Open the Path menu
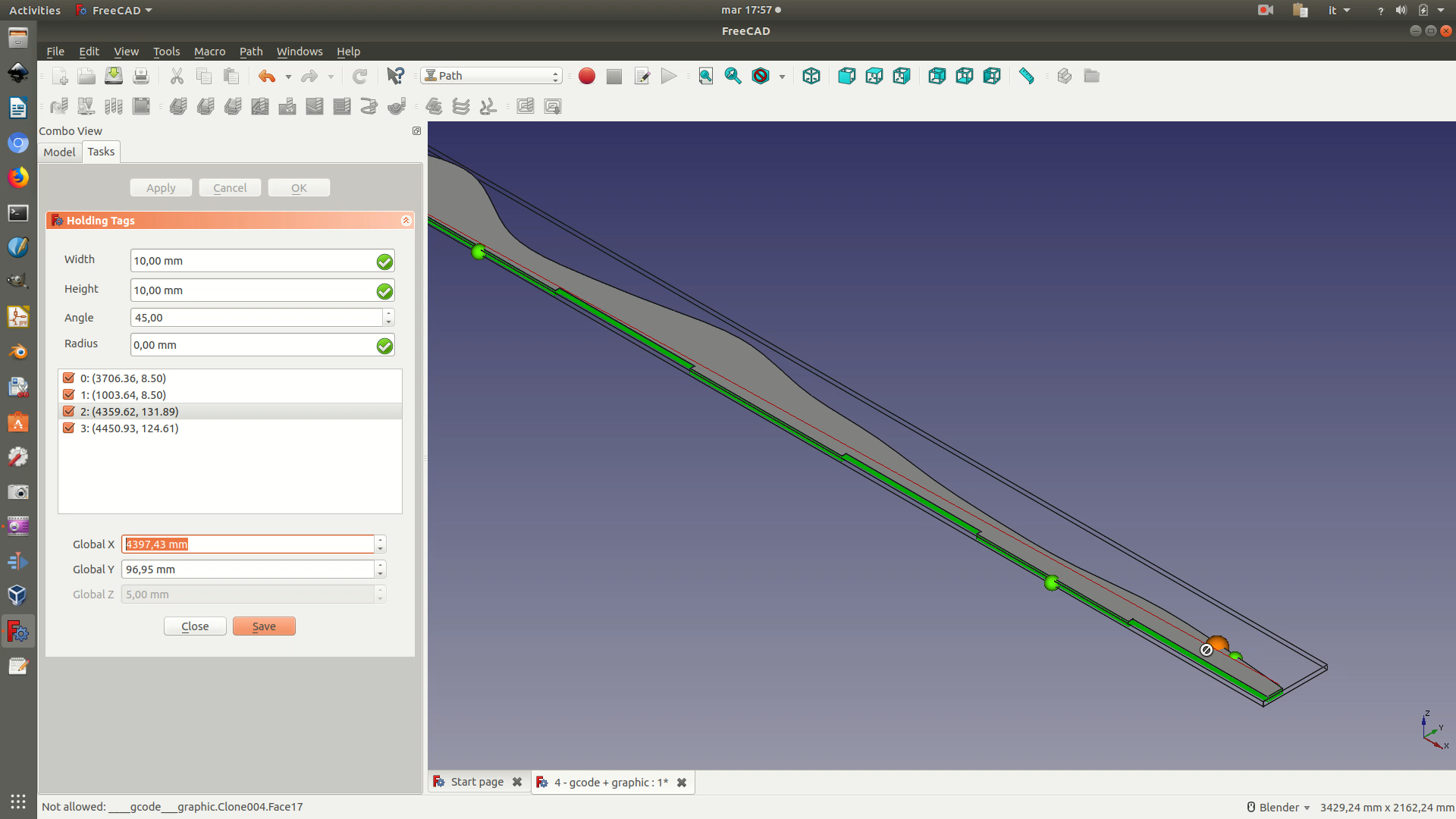This screenshot has height=819, width=1456. 251,52
